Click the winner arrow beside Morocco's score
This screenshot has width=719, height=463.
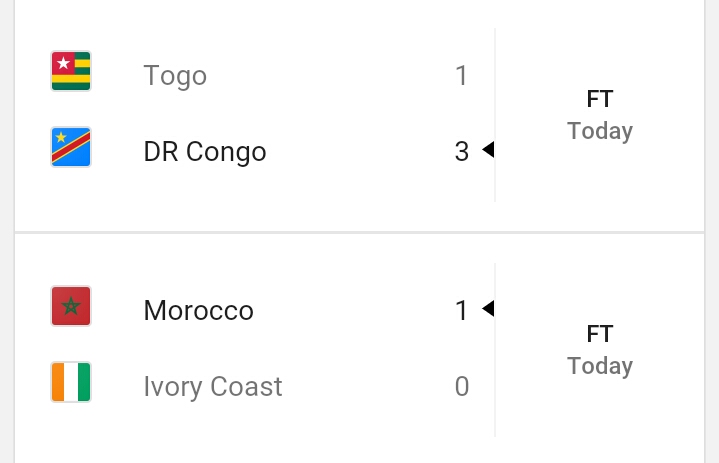click(488, 309)
